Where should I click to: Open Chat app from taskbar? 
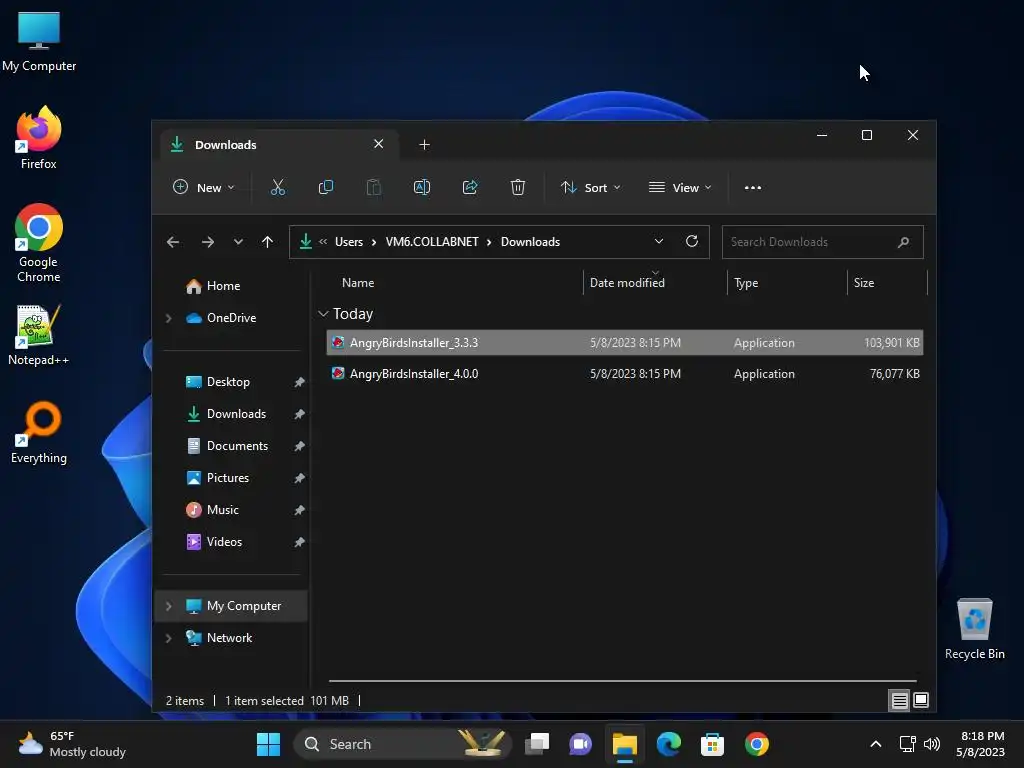tap(581, 744)
